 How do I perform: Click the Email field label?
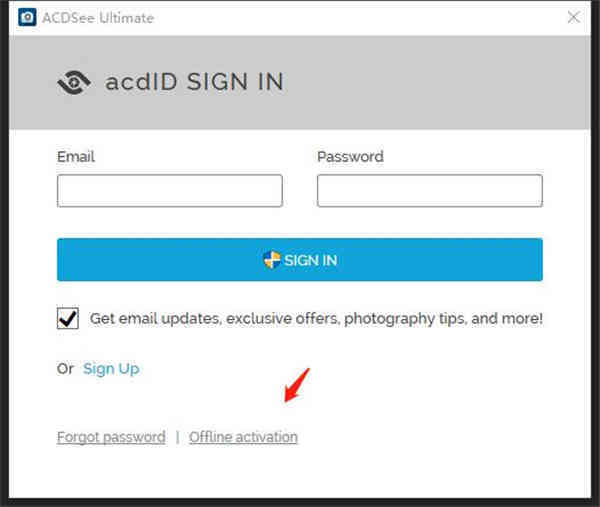click(x=76, y=157)
